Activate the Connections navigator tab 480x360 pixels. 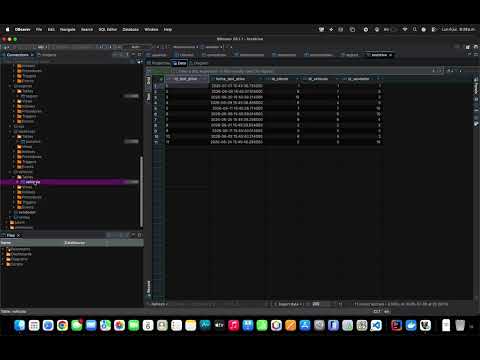pyautogui.click(x=17, y=55)
